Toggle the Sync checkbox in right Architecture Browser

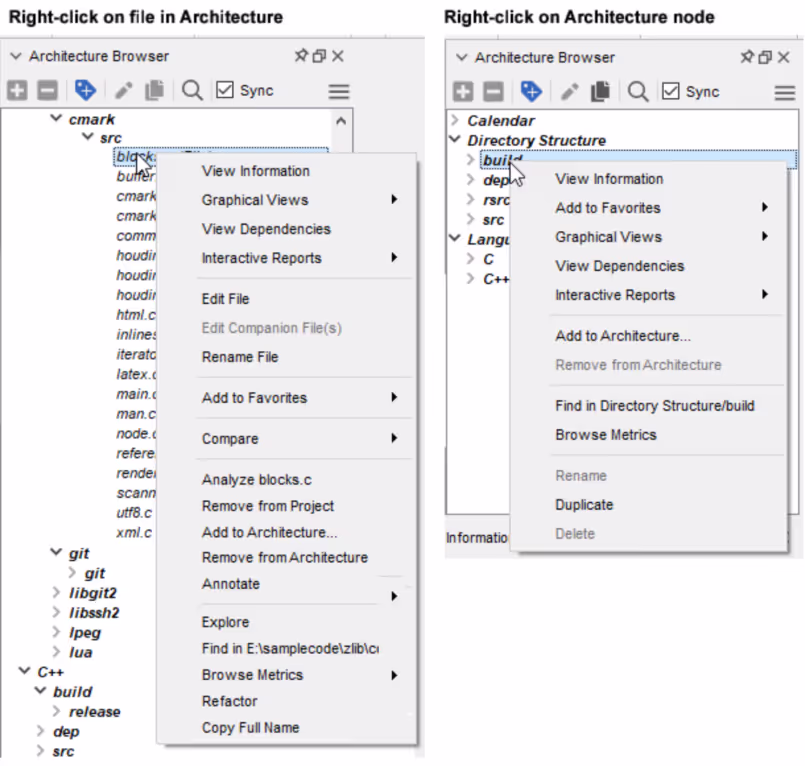click(670, 91)
